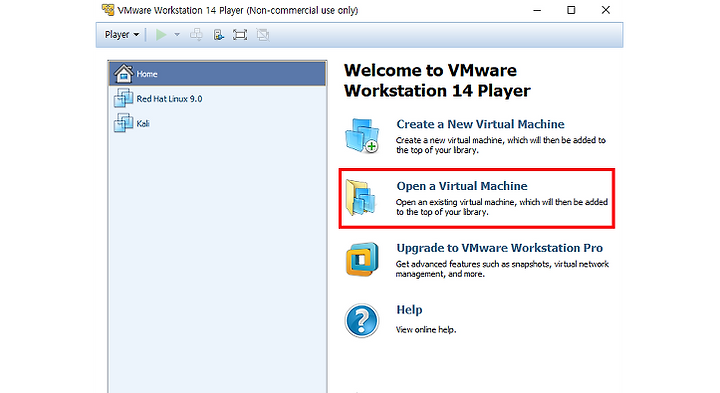Click the VMware app icon in title bar

(108, 10)
